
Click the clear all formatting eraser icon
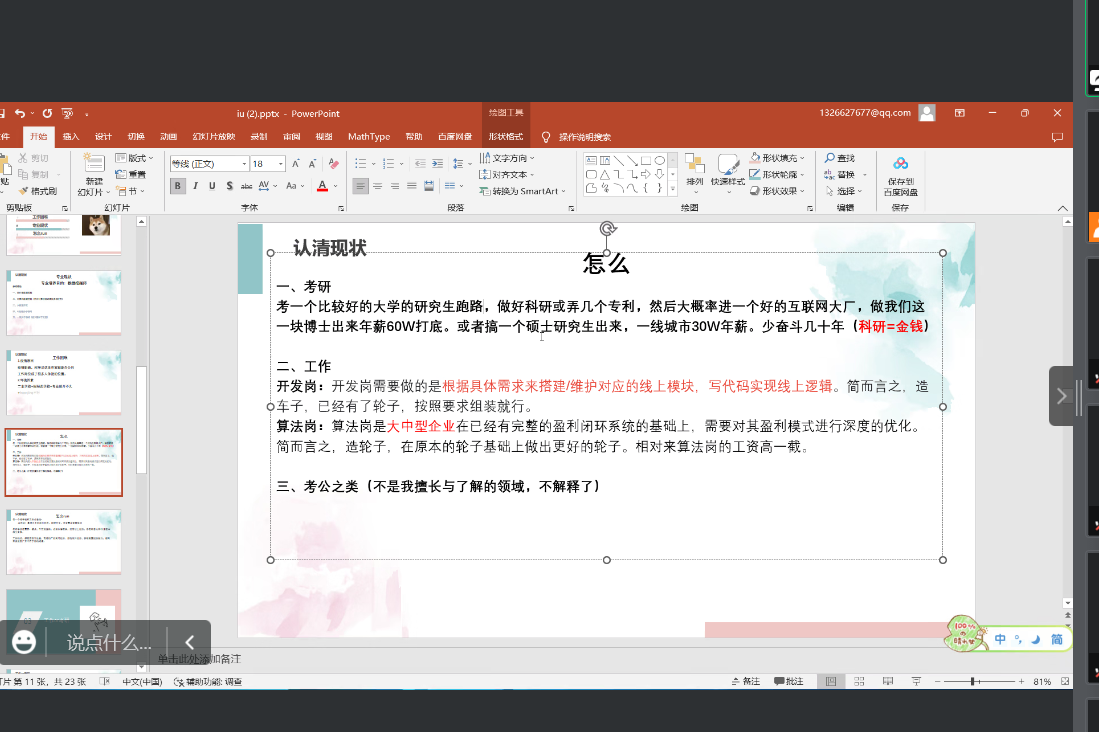click(x=336, y=164)
